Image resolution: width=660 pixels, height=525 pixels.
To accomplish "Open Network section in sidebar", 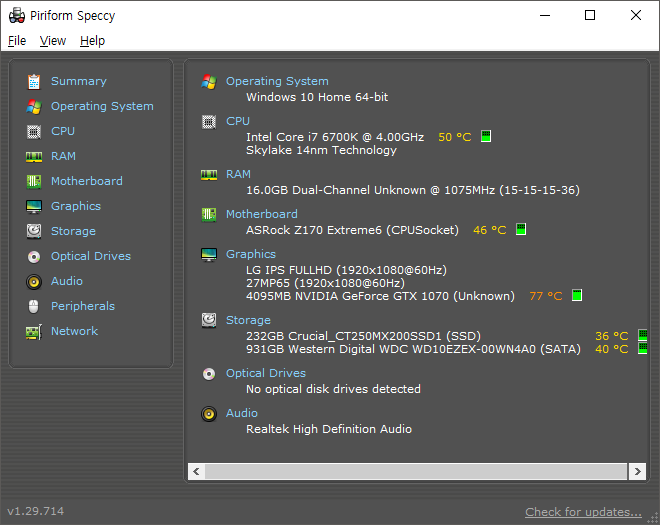I will pyautogui.click(x=74, y=331).
